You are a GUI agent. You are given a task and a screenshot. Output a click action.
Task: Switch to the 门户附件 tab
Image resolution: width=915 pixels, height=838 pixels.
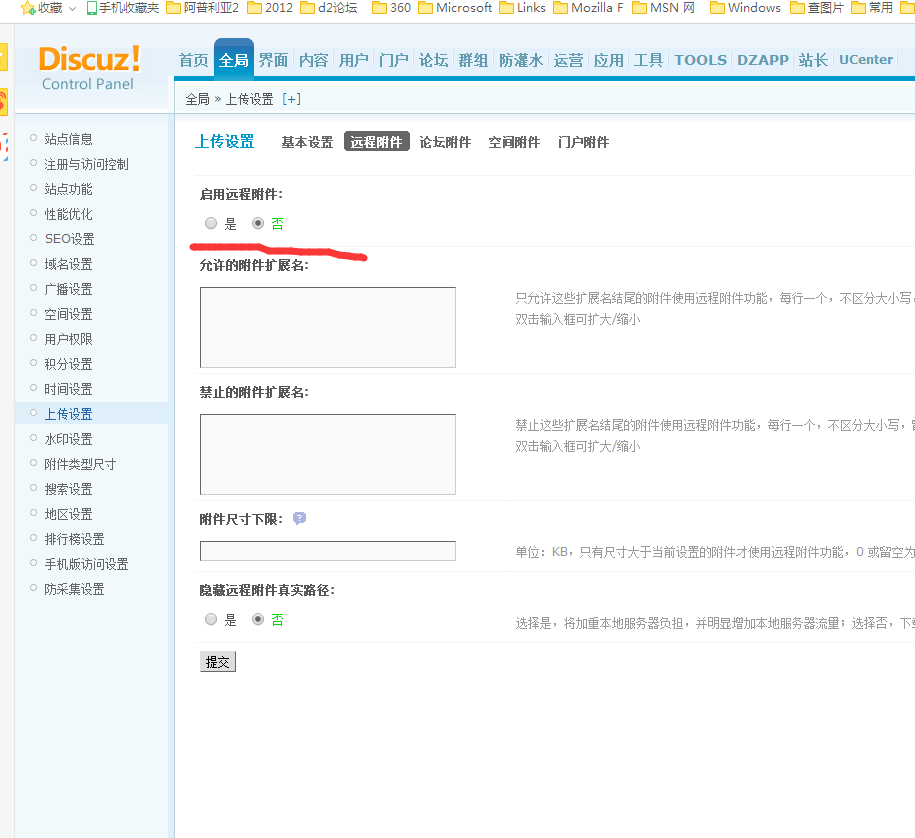click(x=583, y=142)
